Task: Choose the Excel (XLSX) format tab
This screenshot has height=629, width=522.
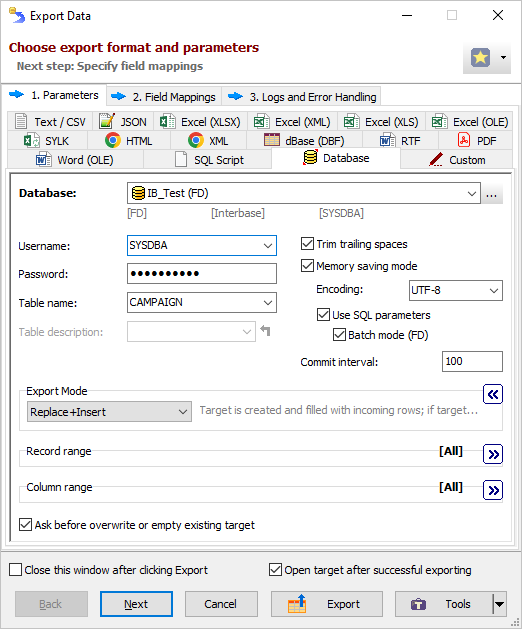Action: (201, 122)
